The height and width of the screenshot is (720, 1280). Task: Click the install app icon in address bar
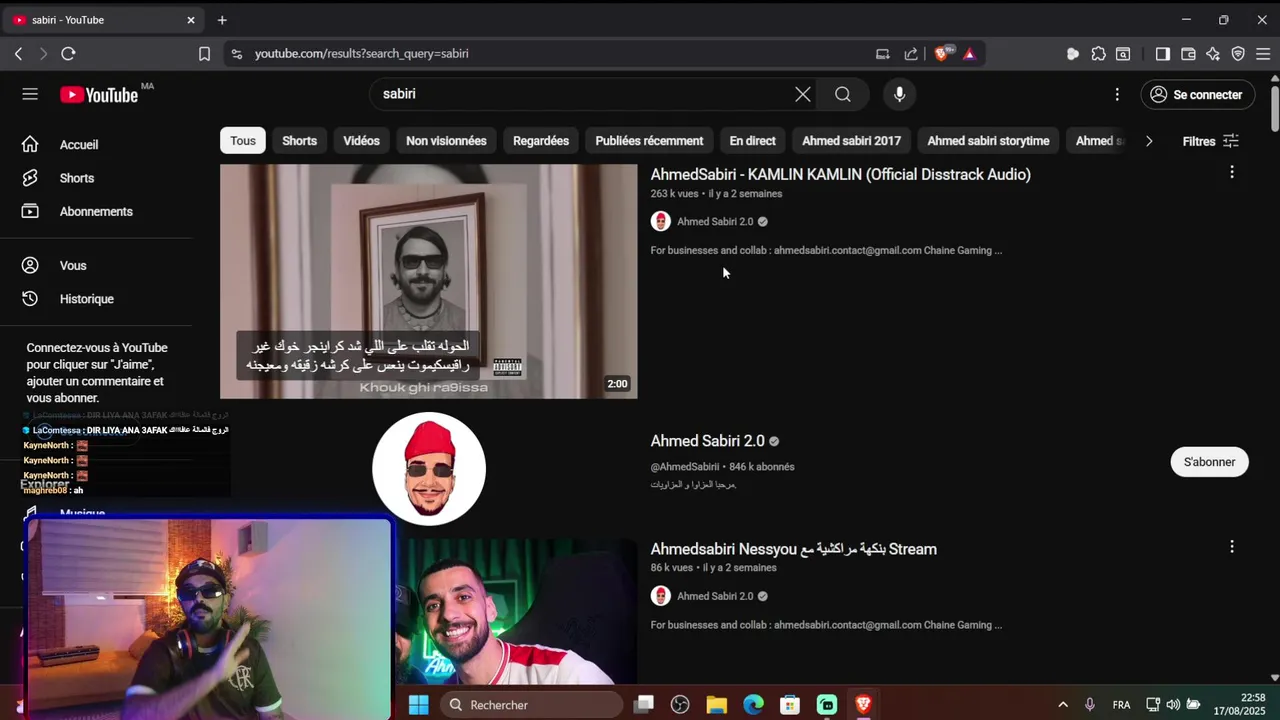(x=882, y=54)
